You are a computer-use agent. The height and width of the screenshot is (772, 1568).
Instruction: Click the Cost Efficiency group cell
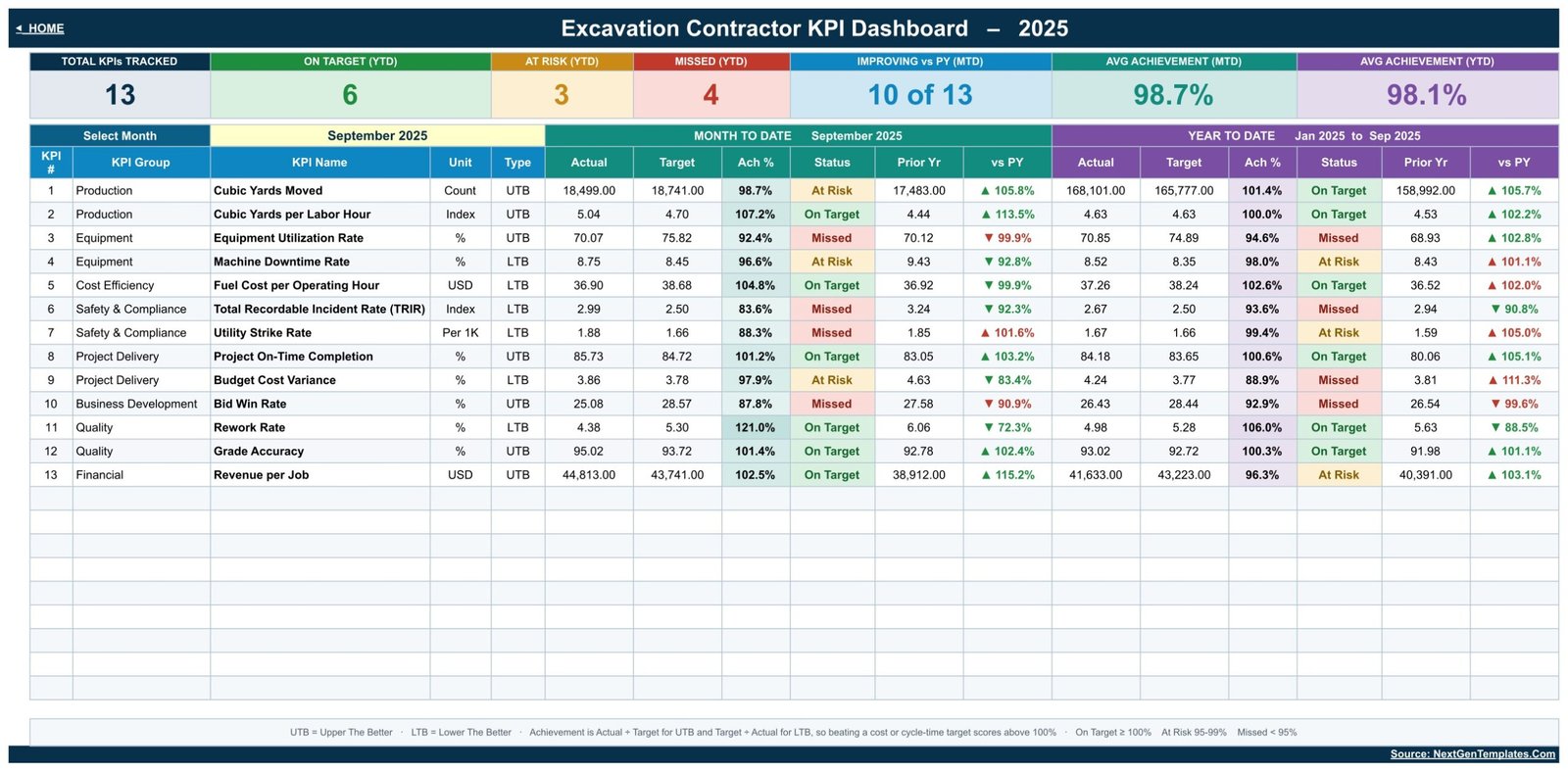coord(141,285)
